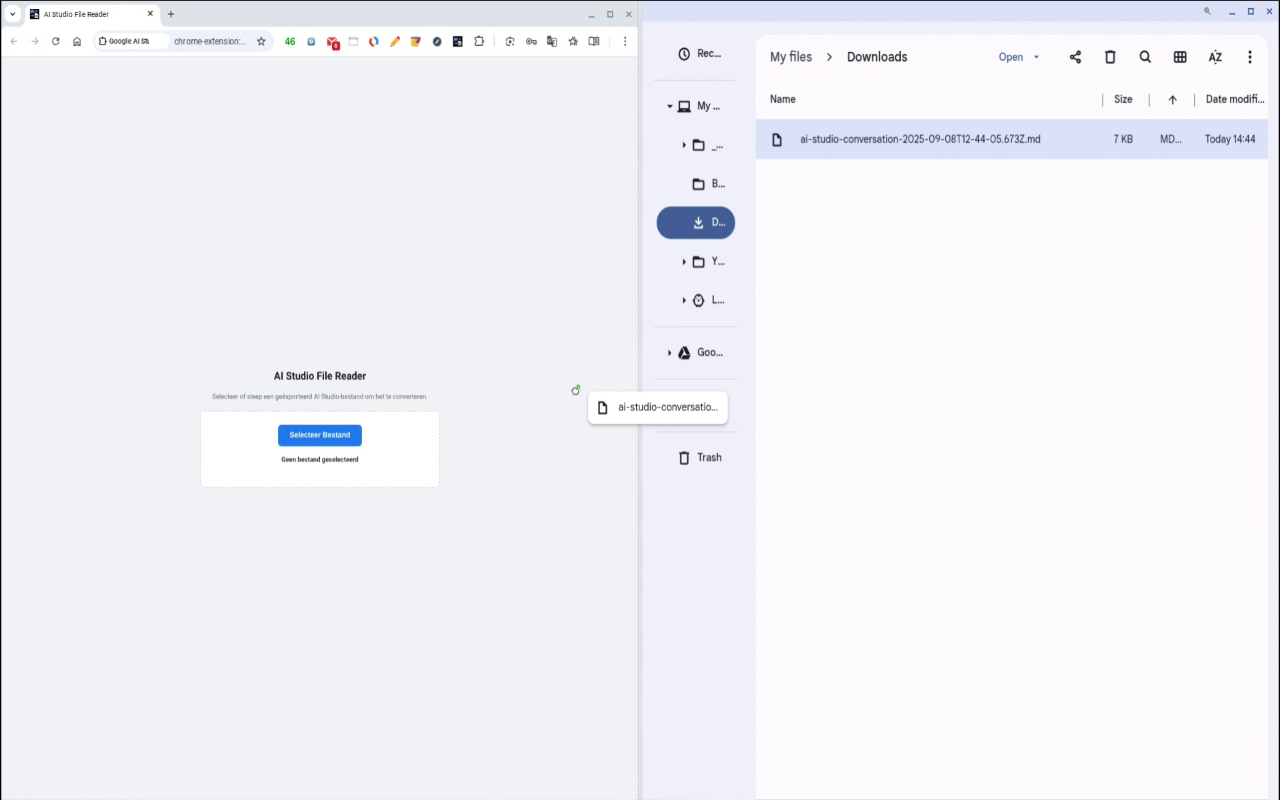Open the reading mode side panel icon
1280x800 pixels.
(x=594, y=41)
